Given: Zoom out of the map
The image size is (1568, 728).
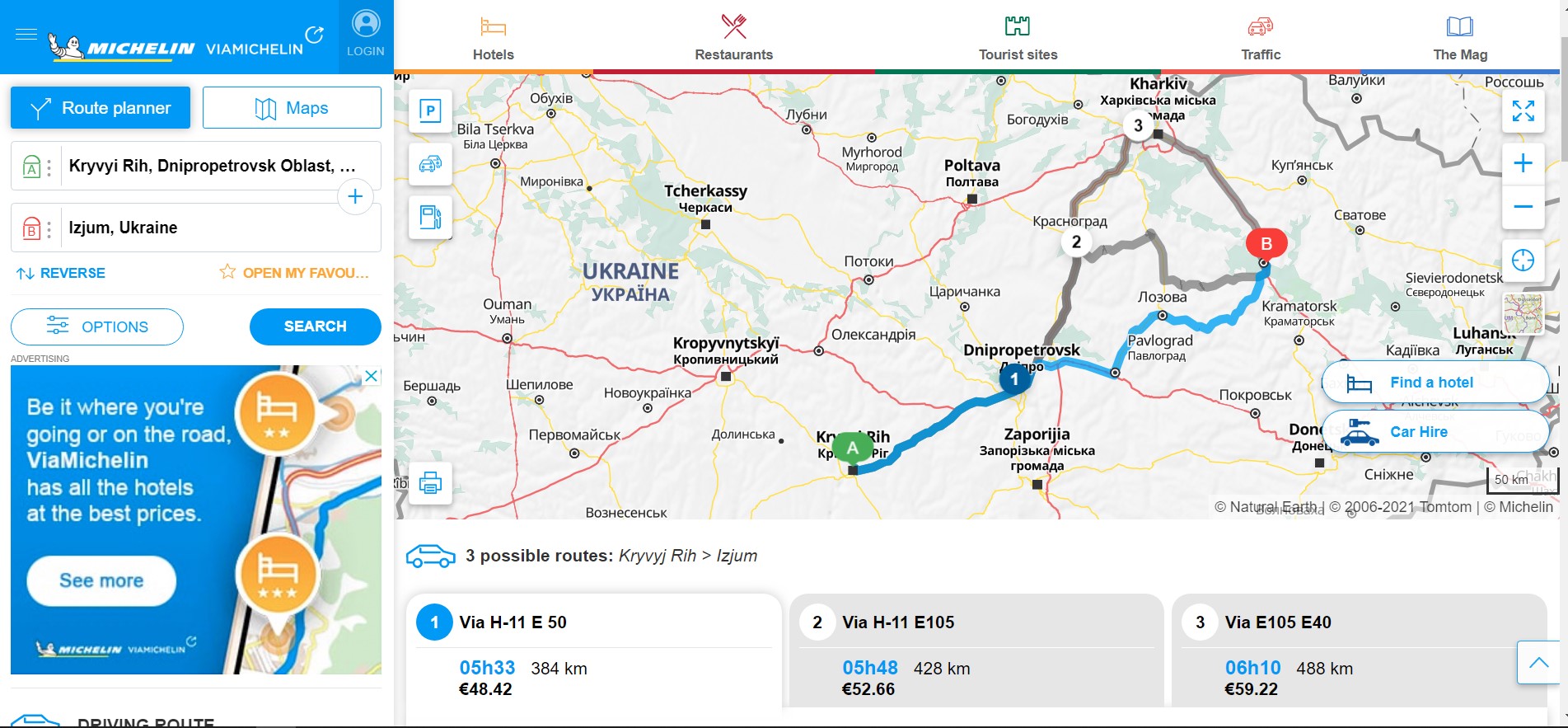Looking at the screenshot, I should click(1523, 206).
